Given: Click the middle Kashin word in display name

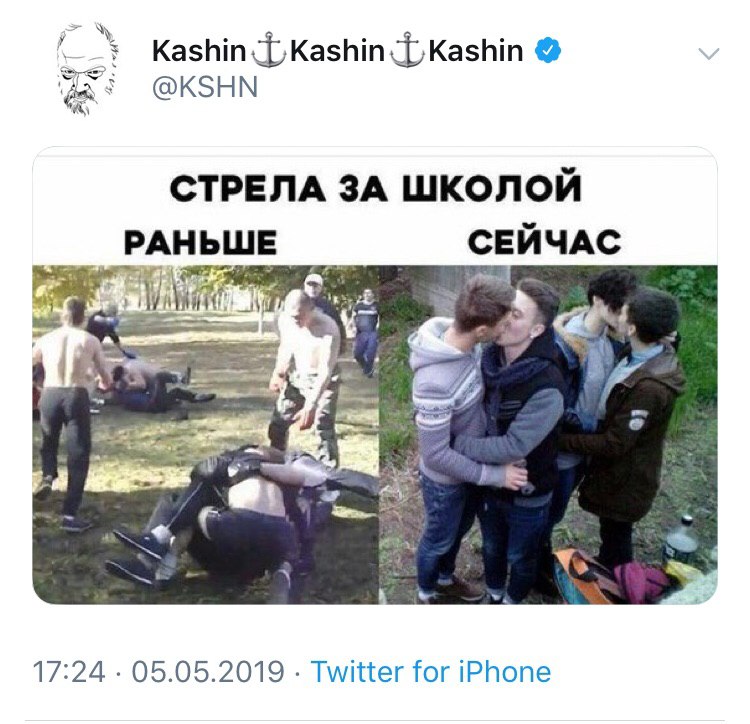Looking at the screenshot, I should 337,51.
